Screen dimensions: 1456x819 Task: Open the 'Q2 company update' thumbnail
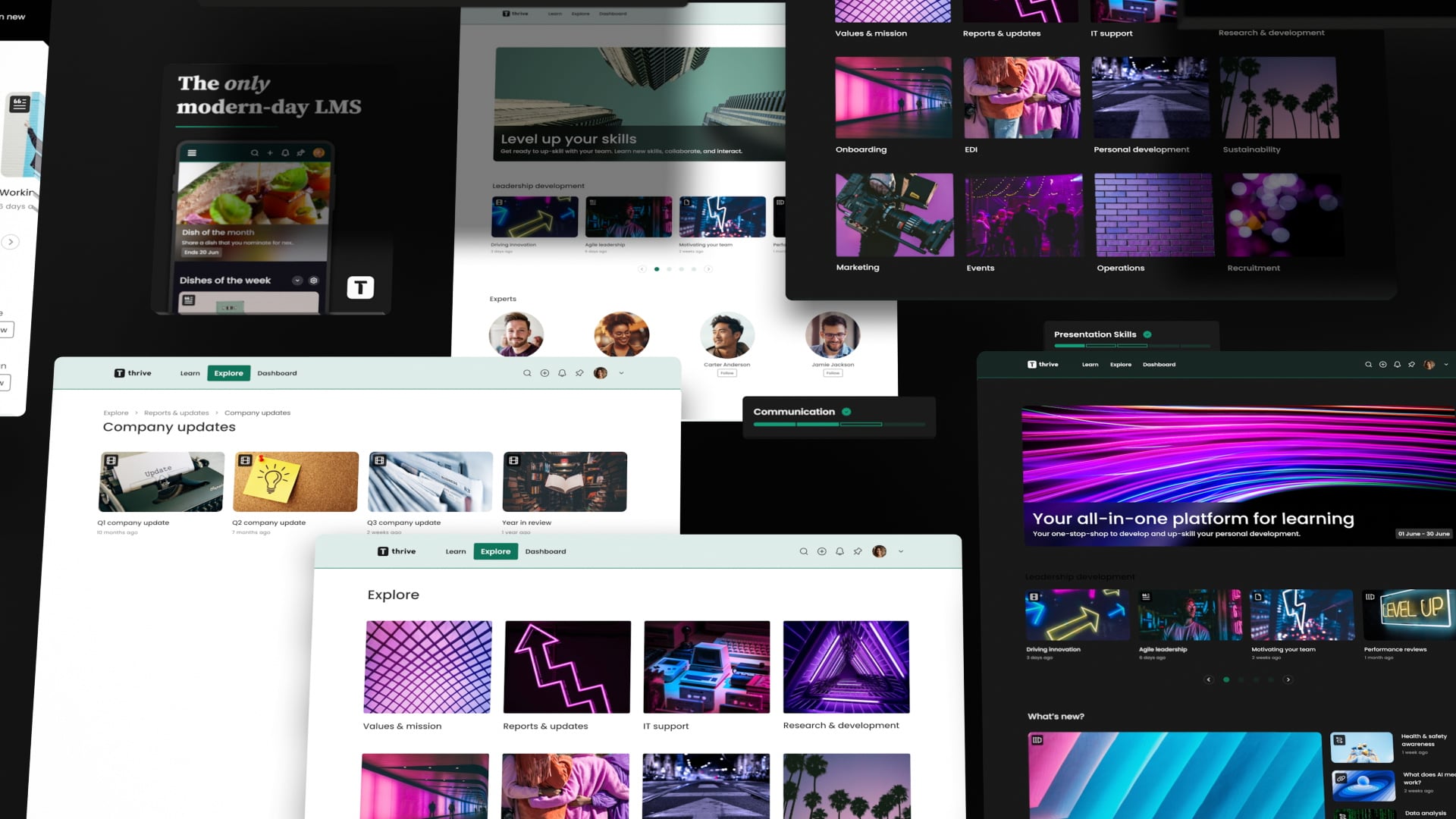[295, 481]
